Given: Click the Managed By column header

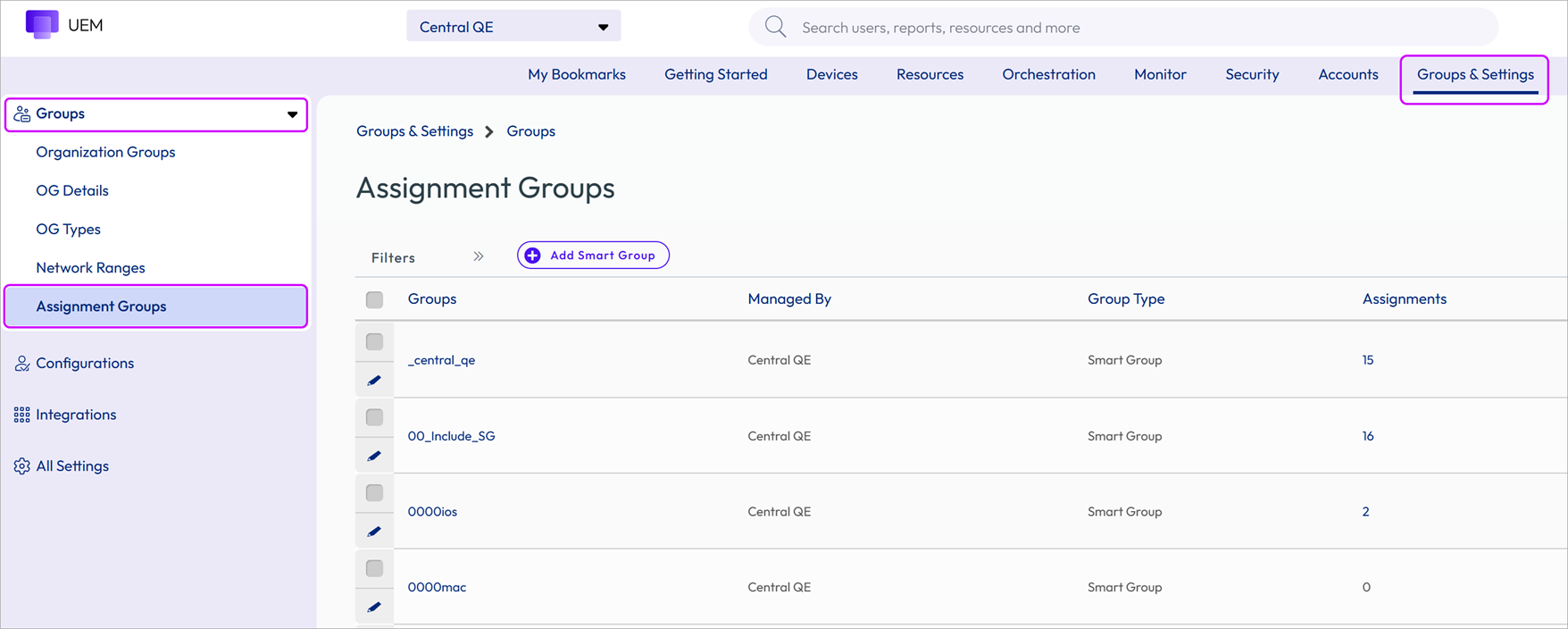Looking at the screenshot, I should (x=789, y=299).
